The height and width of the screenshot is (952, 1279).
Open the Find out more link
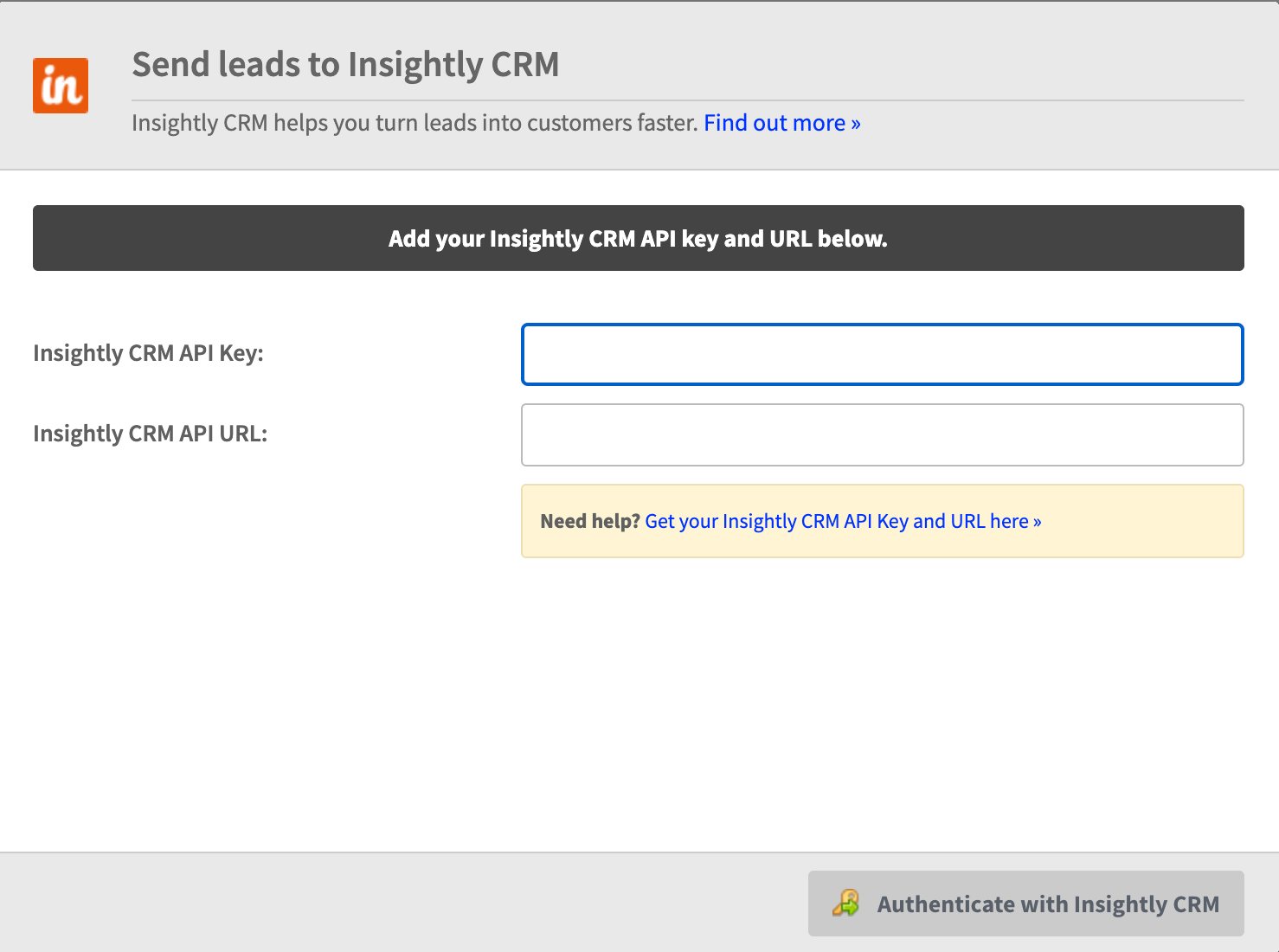(x=782, y=123)
